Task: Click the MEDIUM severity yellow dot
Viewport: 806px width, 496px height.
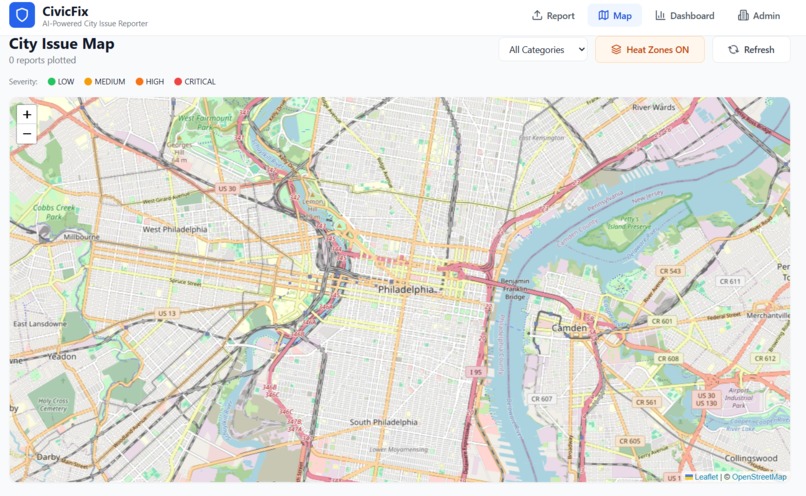Action: point(88,81)
